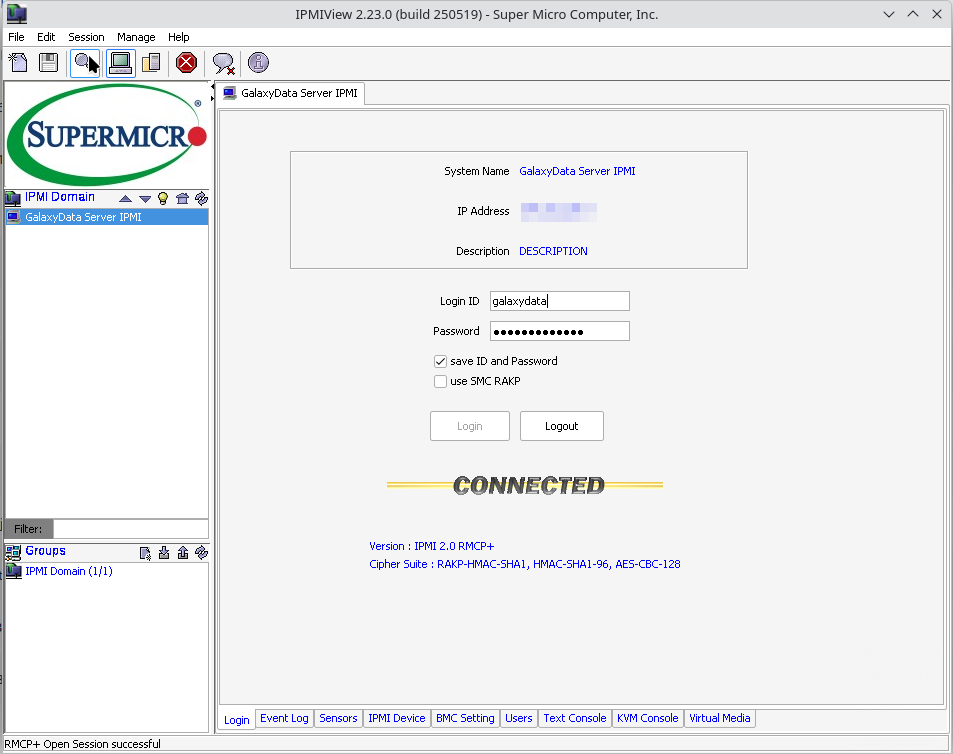Click the new group page icon in Groups header
Image resolution: width=953 pixels, height=754 pixels.
pos(145,552)
